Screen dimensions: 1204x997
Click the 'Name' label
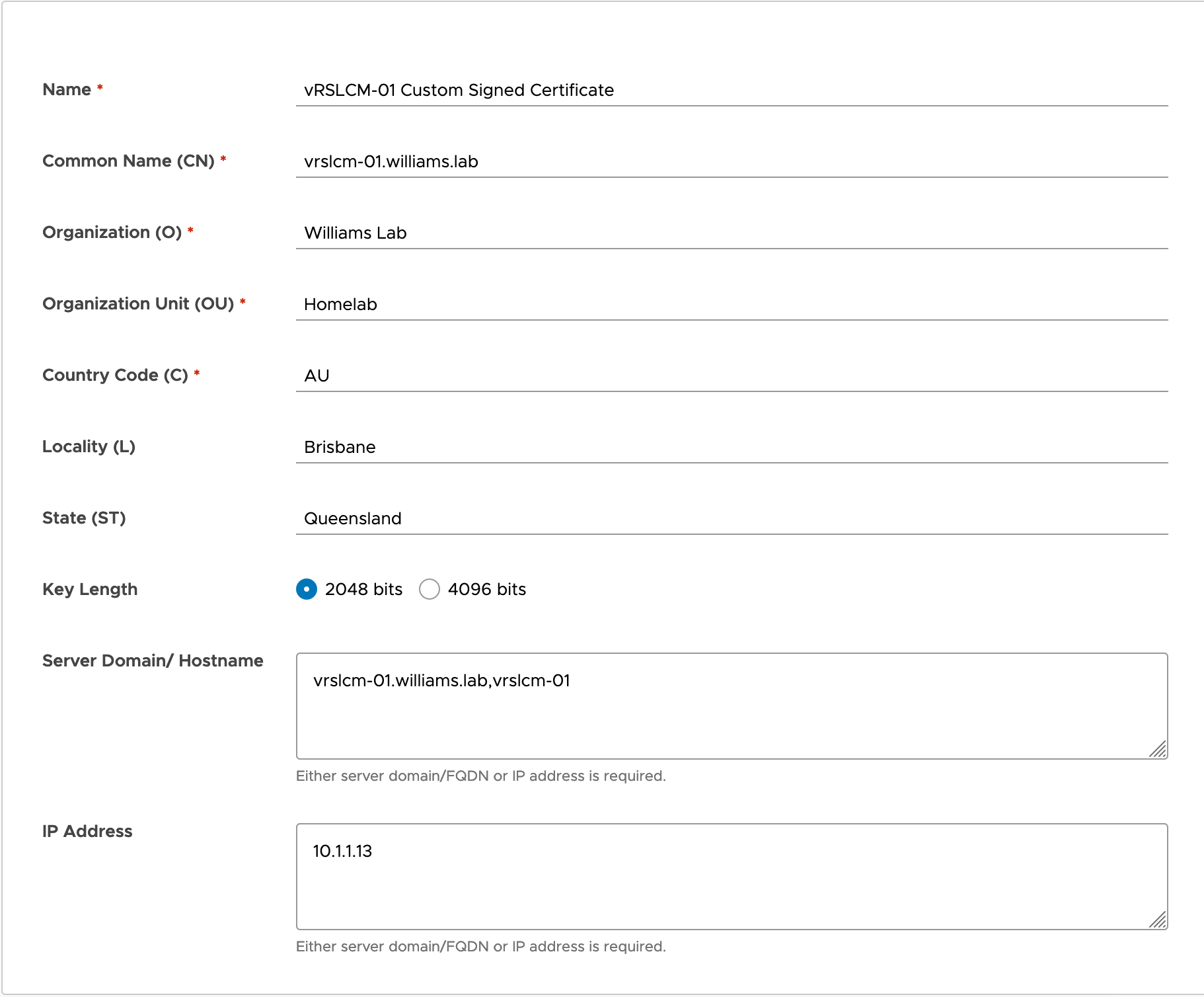(x=67, y=89)
